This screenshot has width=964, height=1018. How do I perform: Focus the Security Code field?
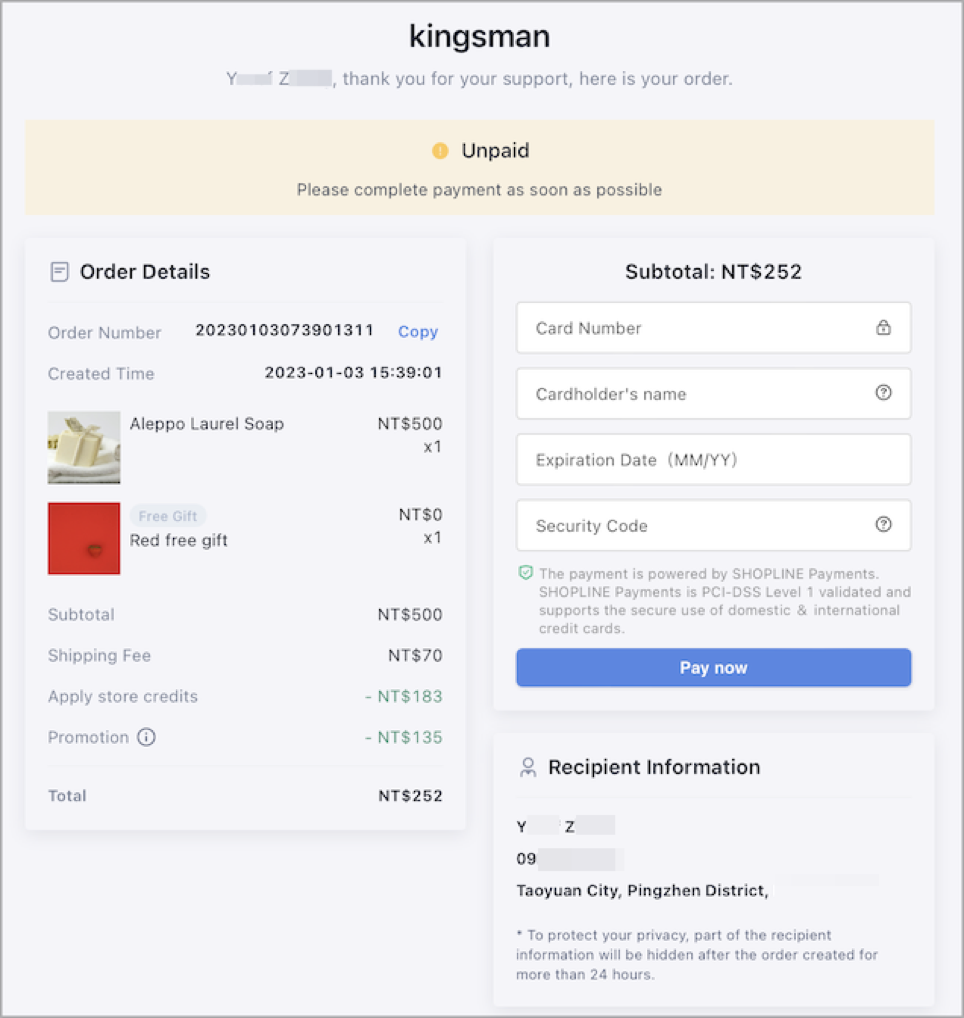click(x=713, y=525)
